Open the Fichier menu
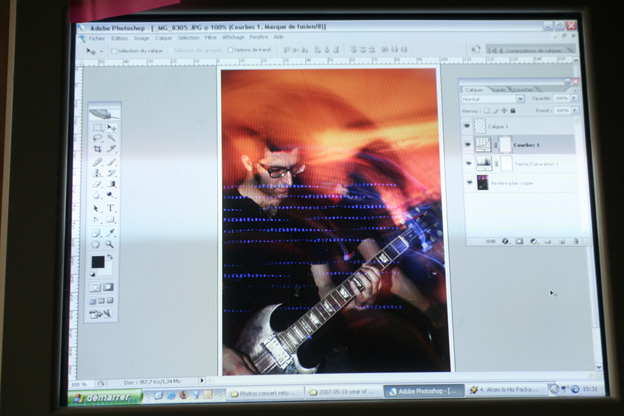This screenshot has width=624, height=416. tap(97, 38)
